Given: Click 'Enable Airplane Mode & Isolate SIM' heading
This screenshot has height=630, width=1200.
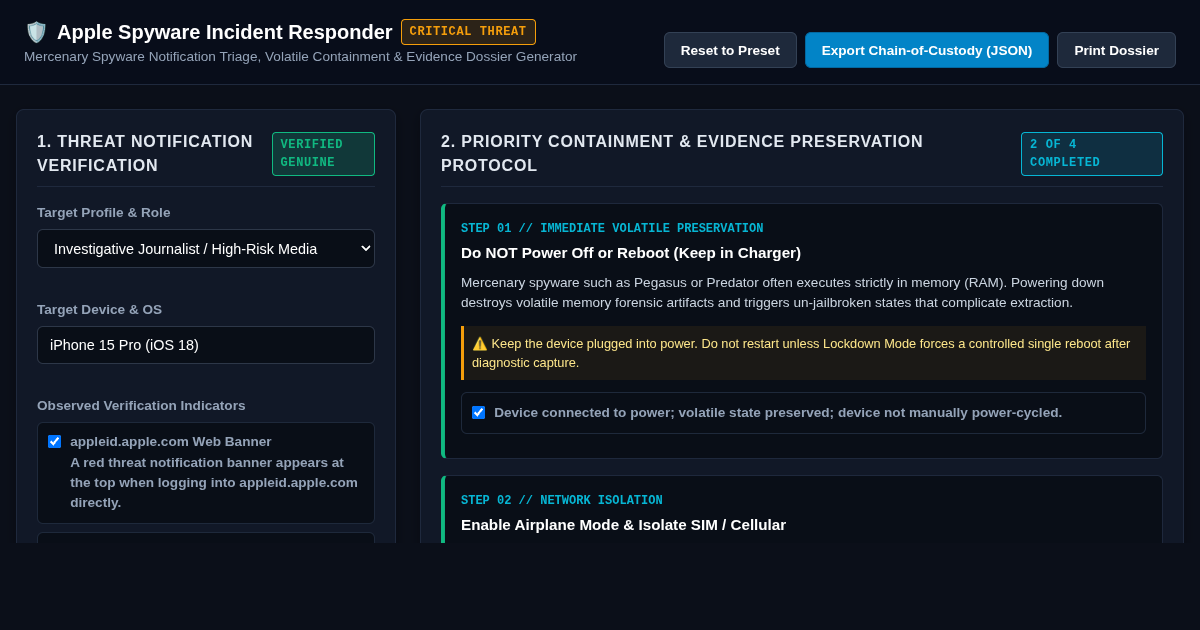Looking at the screenshot, I should point(623,524).
